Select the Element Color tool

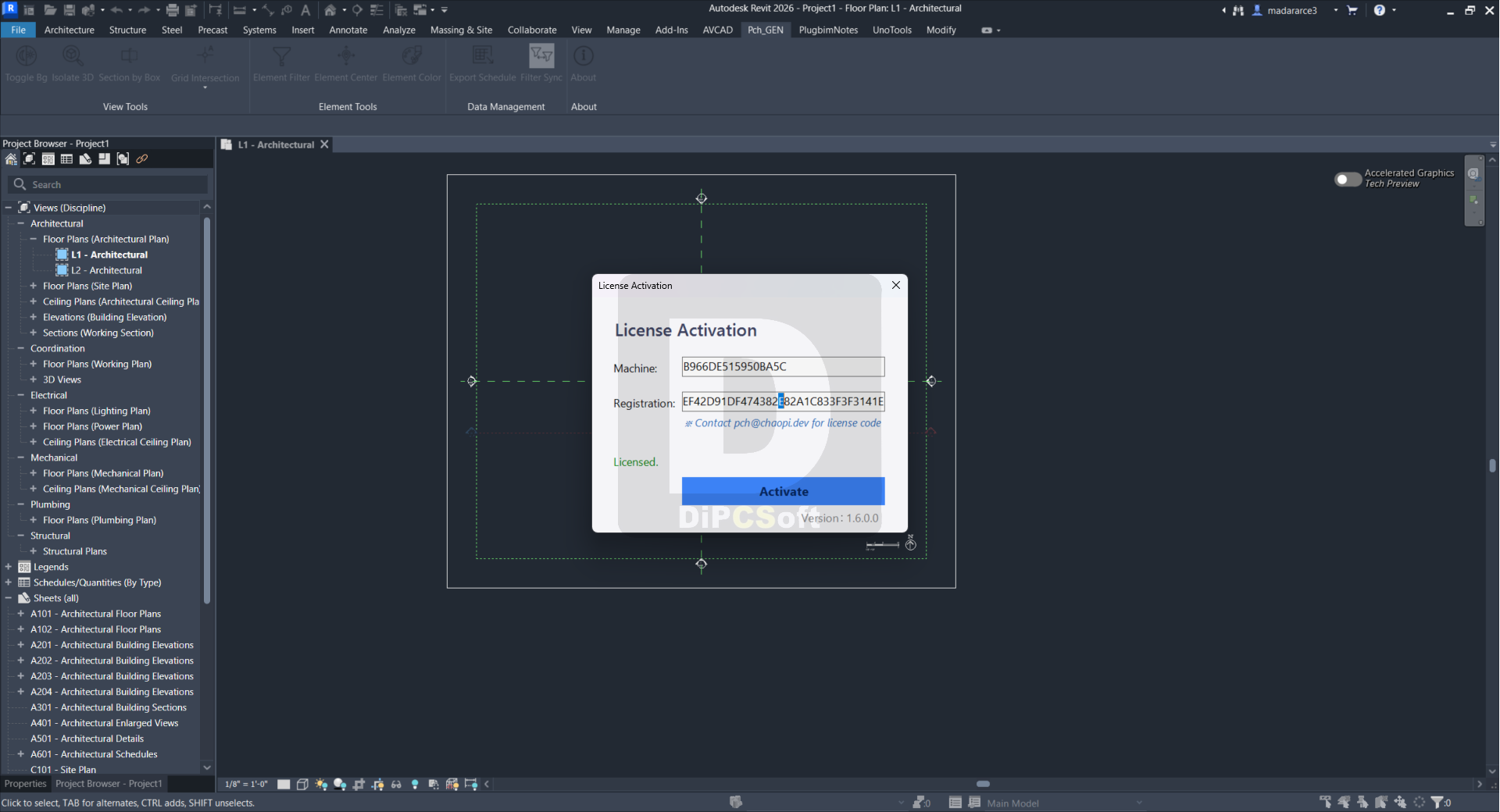[x=412, y=63]
